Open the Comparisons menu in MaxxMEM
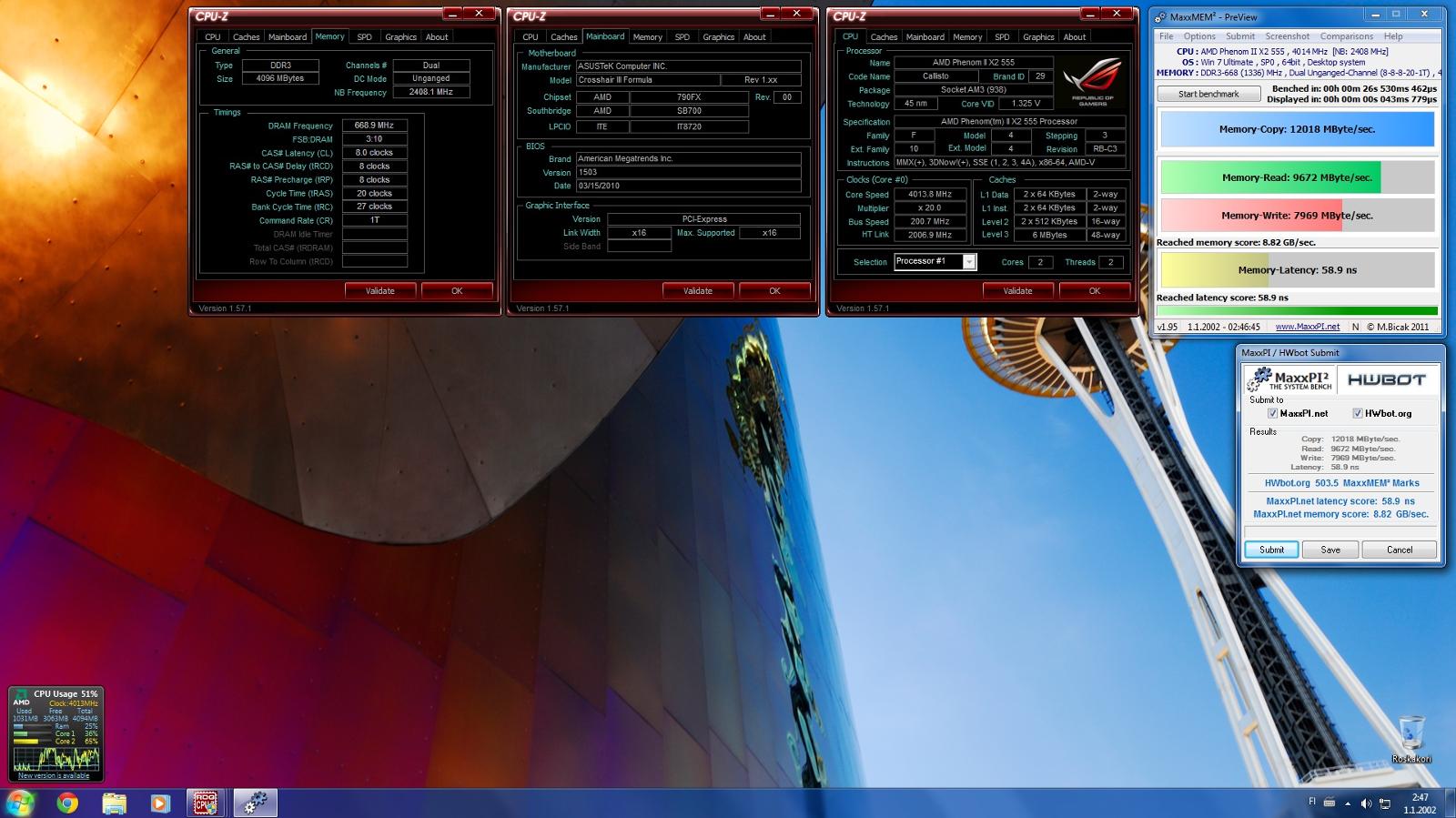The image size is (1456, 818). coord(1347,36)
